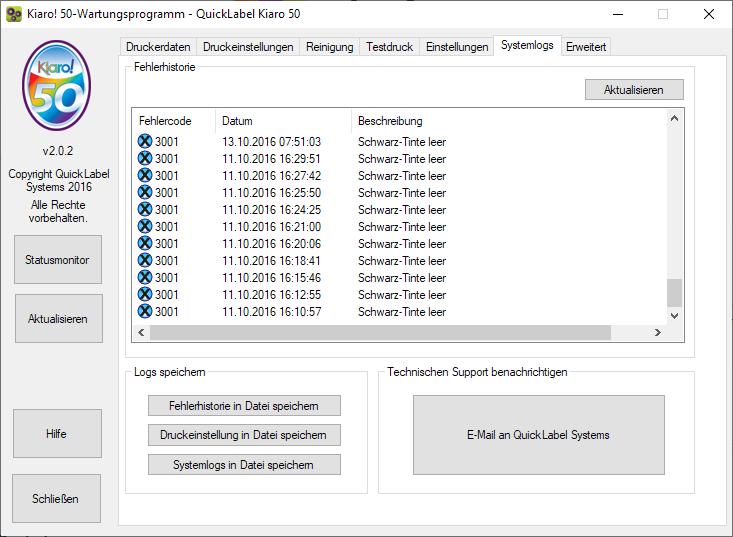The width and height of the screenshot is (733, 537).
Task: Select date cell 11.10.2016 16:24:25
Action: pos(271,210)
